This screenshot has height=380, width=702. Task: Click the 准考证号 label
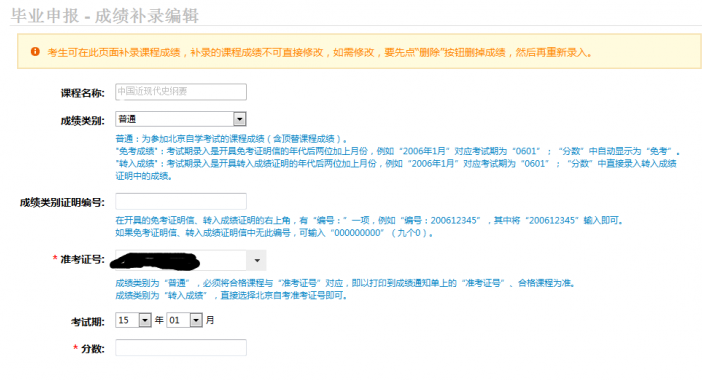point(83,260)
